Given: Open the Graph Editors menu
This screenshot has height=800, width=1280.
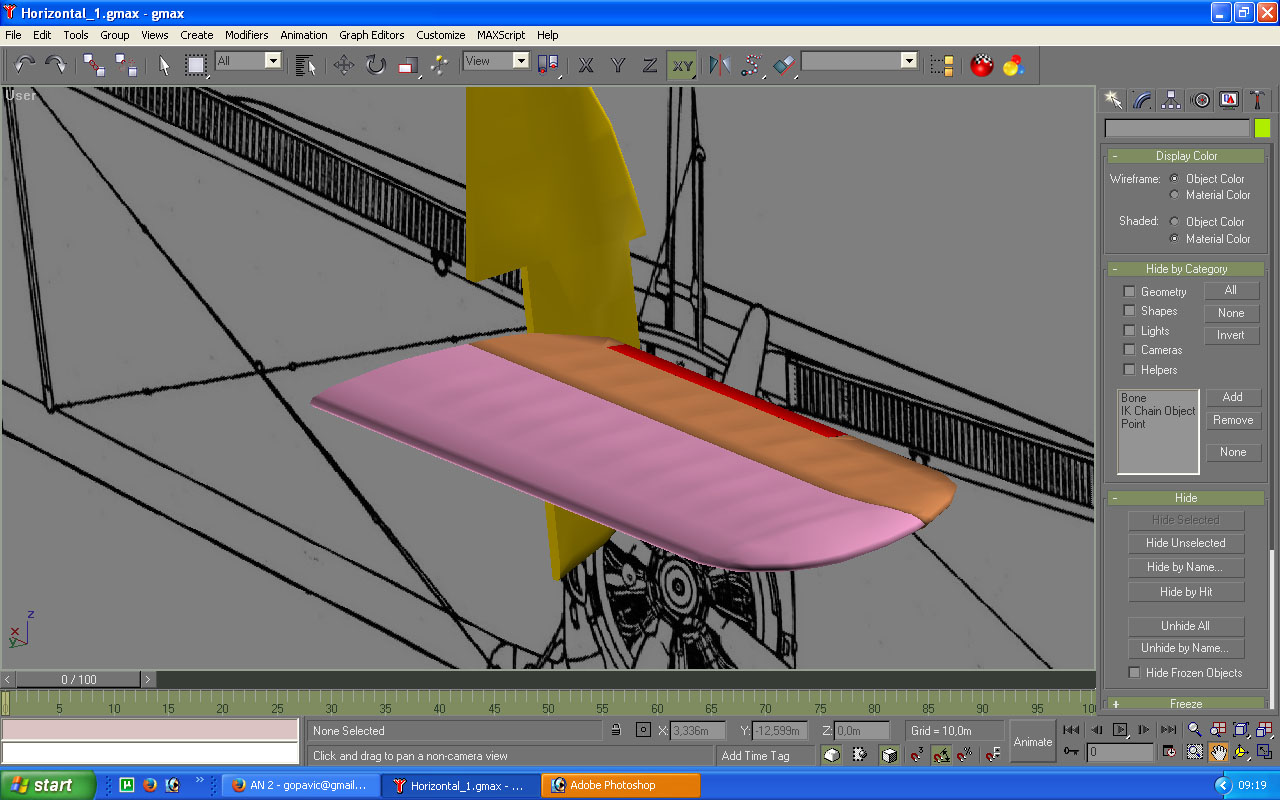Looking at the screenshot, I should point(371,35).
